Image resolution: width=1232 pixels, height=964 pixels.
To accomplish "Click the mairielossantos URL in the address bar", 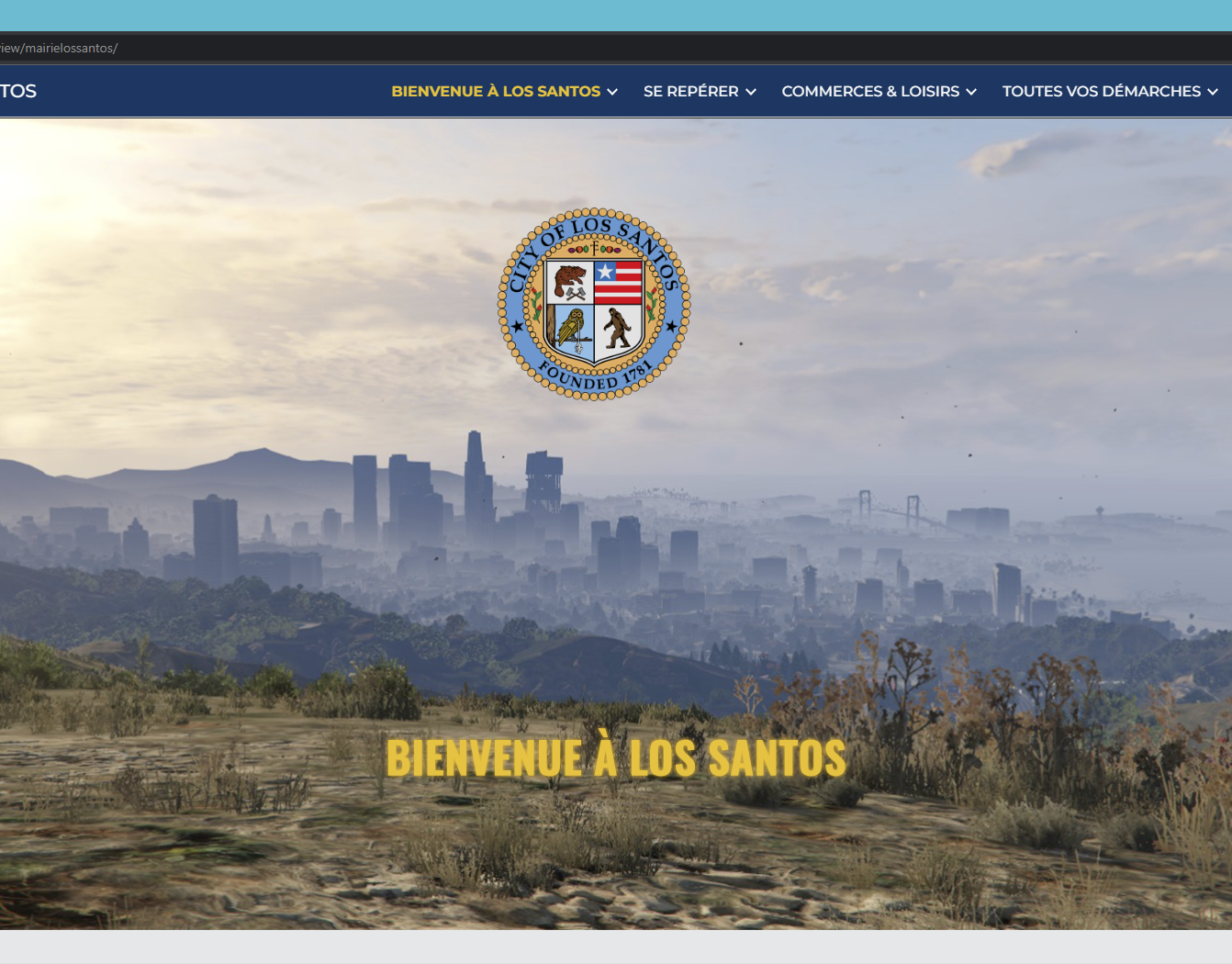I will click(59, 48).
